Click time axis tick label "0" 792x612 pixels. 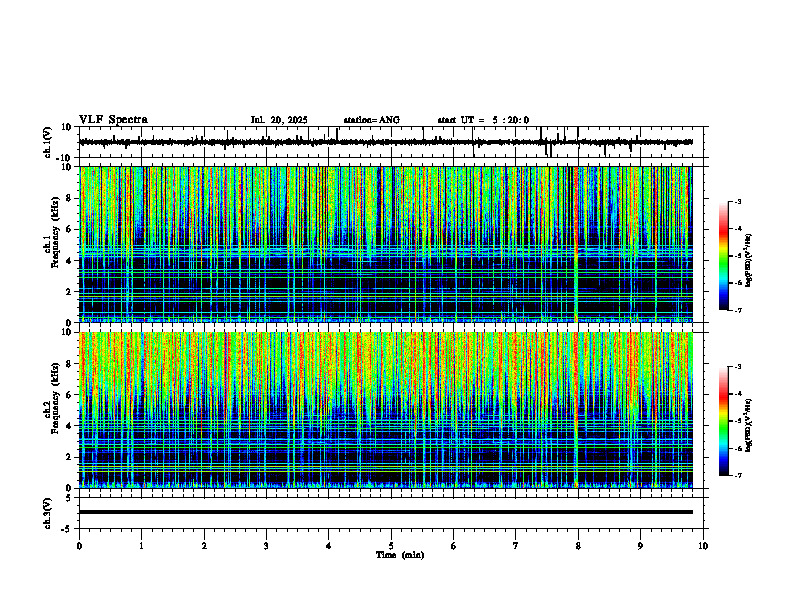click(79, 546)
